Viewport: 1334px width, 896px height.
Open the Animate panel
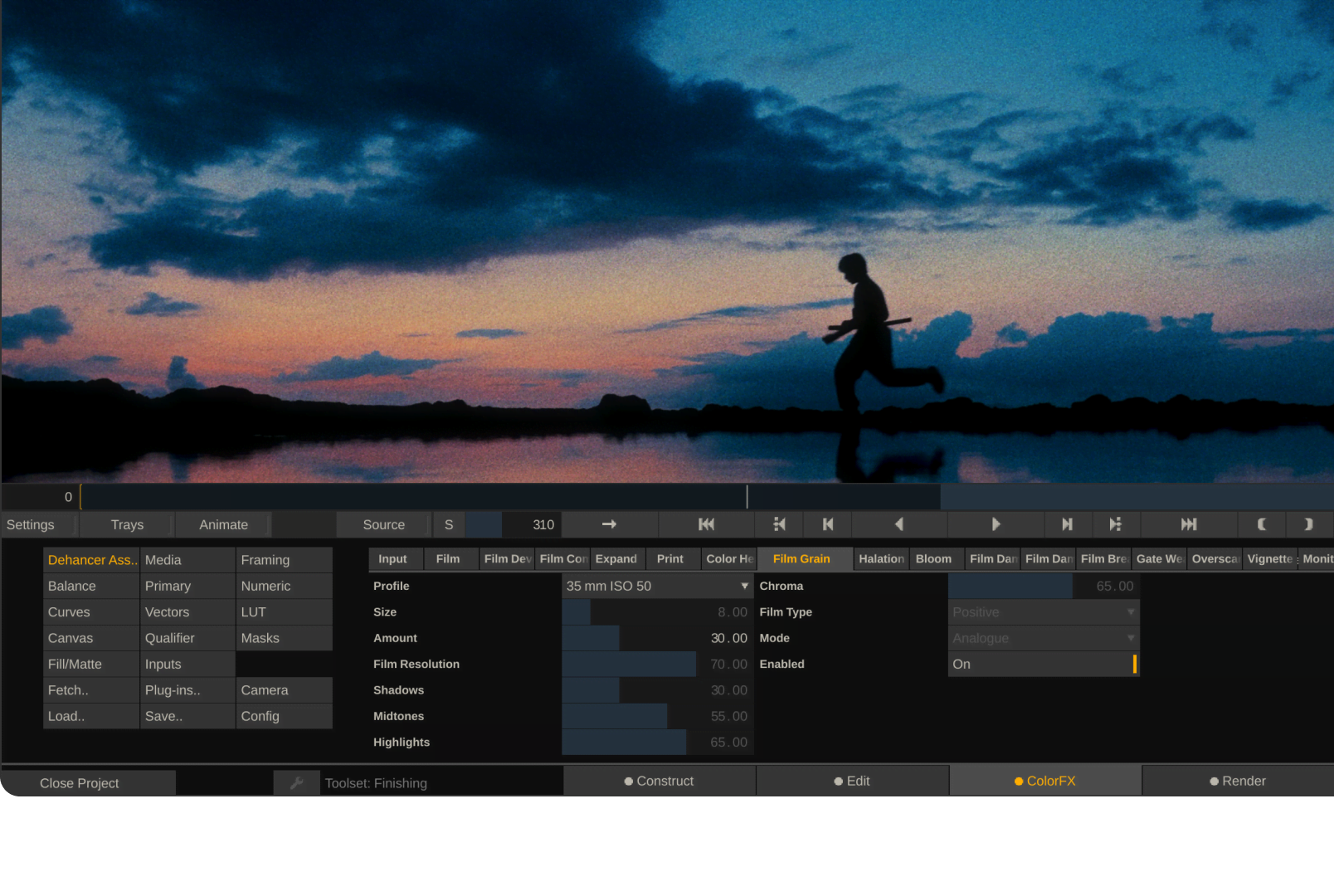coord(224,524)
